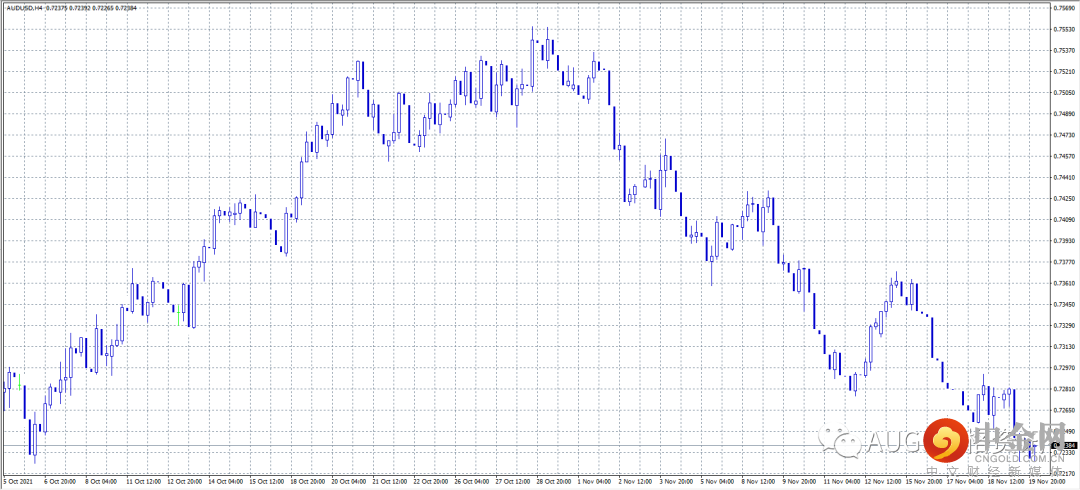Click the 0.74090 price axis label
The height and width of the screenshot is (490, 1080).
pos(1065,220)
